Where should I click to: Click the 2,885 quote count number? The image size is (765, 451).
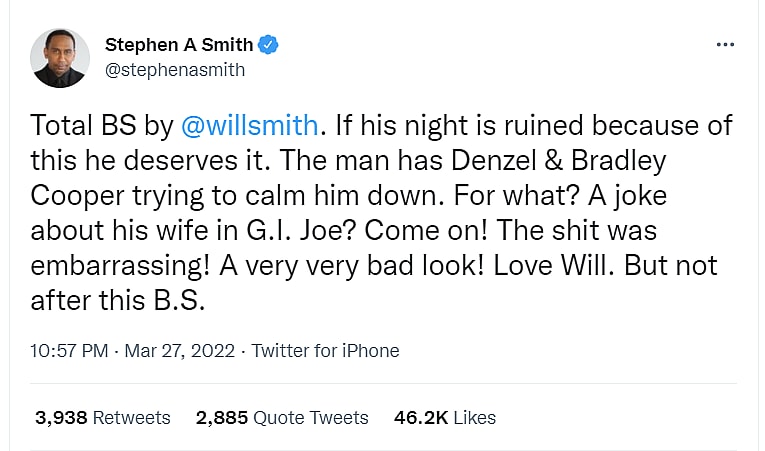[x=221, y=417]
